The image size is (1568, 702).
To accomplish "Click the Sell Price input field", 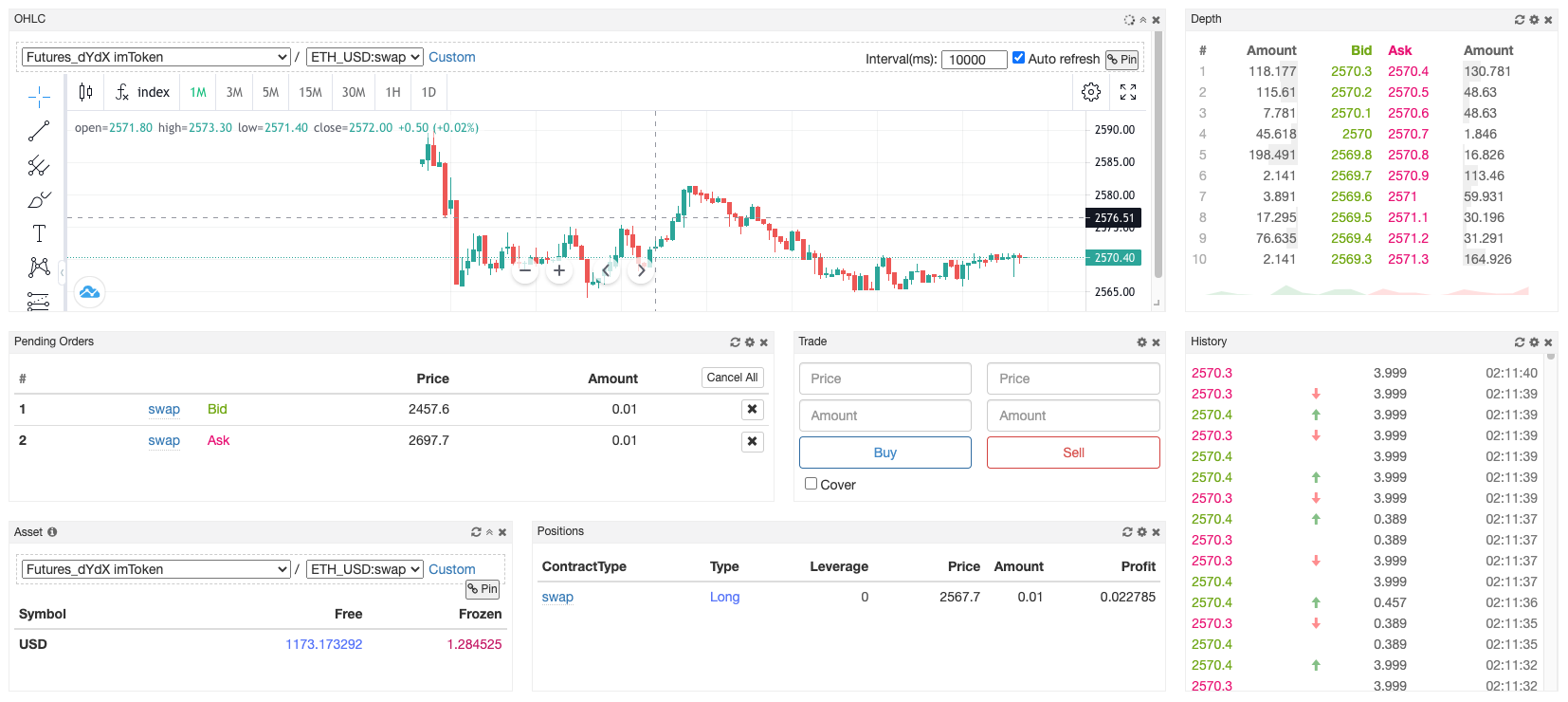I will (1072, 379).
